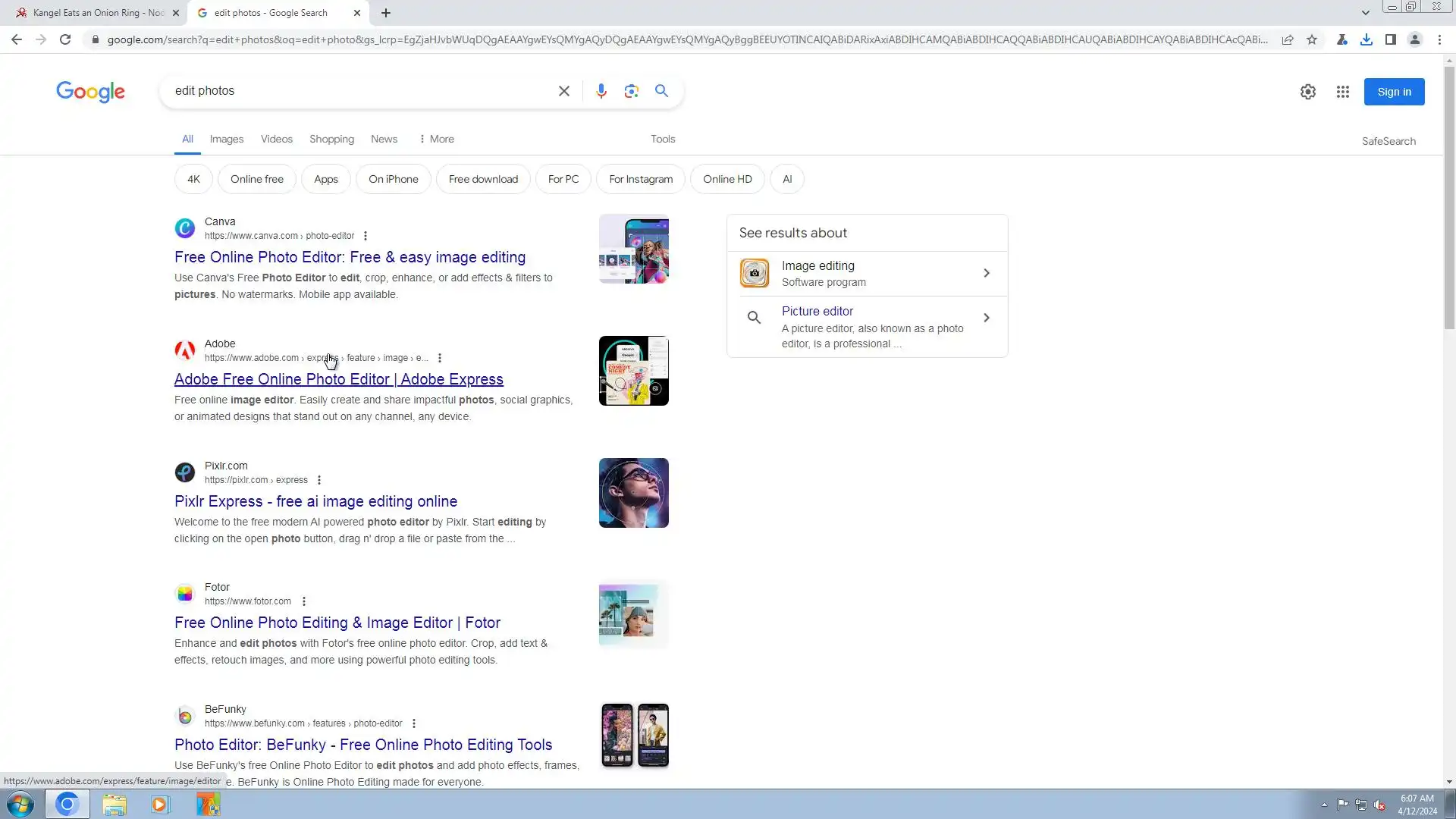Expand the Image editing result chevron
Image resolution: width=1456 pixels, height=819 pixels.
986,273
